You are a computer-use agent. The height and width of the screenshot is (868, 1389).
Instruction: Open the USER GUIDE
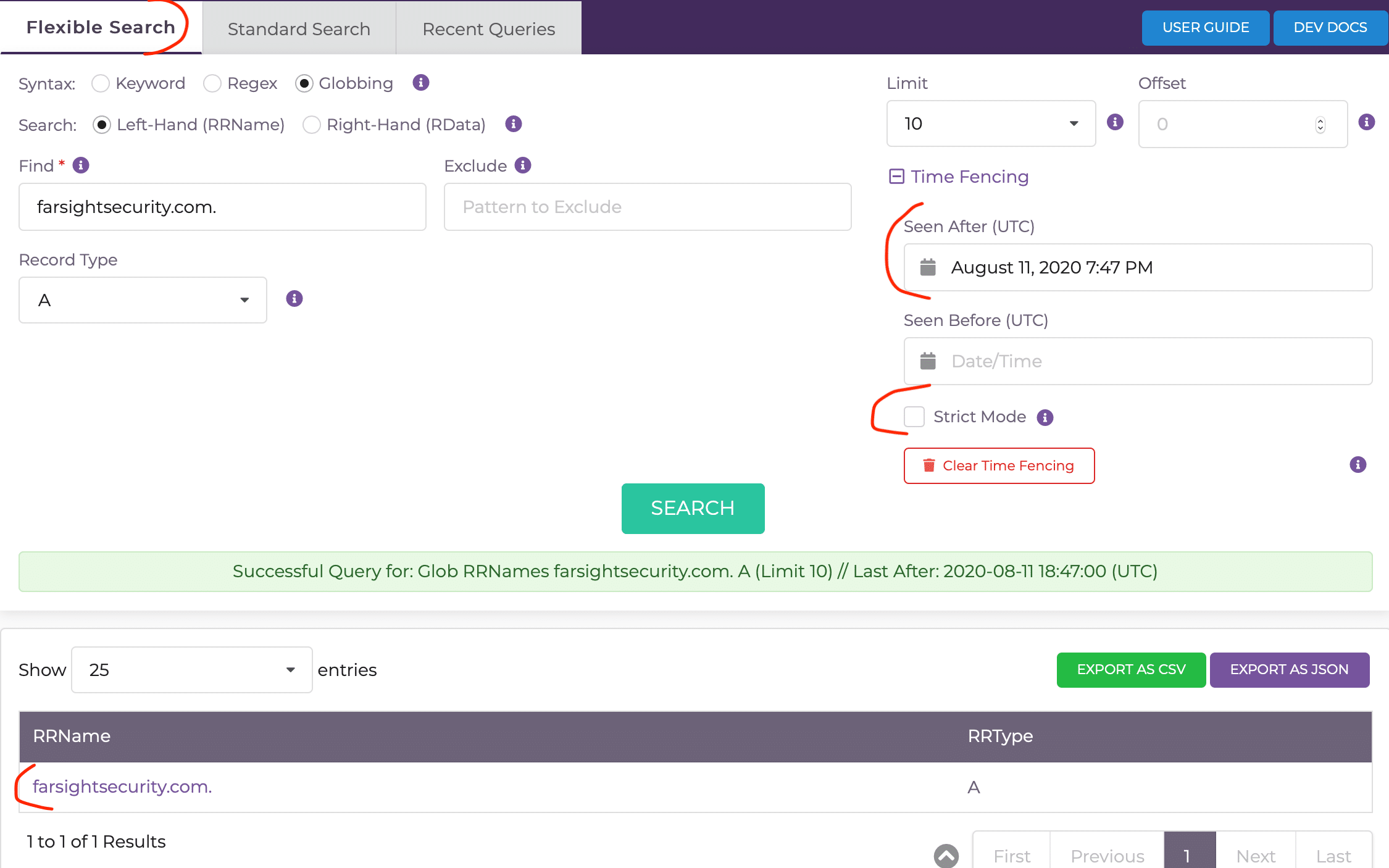[x=1206, y=28]
